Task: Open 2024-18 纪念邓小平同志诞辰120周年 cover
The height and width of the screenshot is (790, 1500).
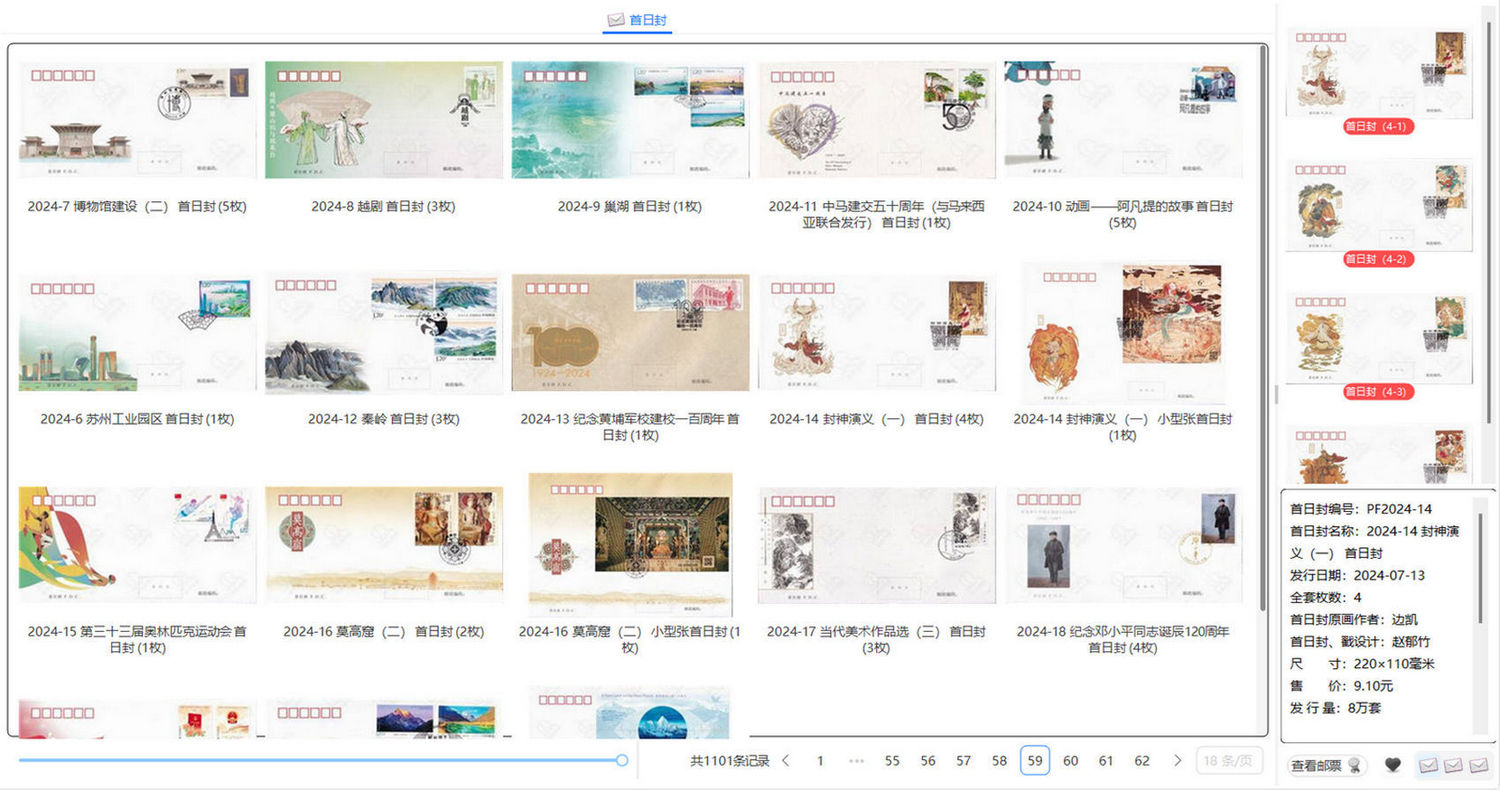Action: pyautogui.click(x=1123, y=545)
